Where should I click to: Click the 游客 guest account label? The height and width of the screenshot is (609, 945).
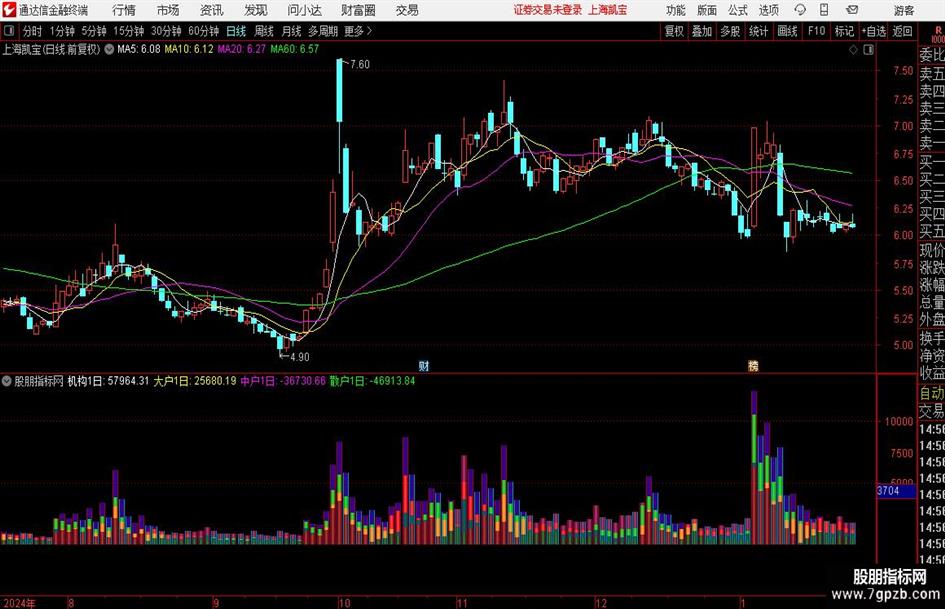pyautogui.click(x=903, y=10)
